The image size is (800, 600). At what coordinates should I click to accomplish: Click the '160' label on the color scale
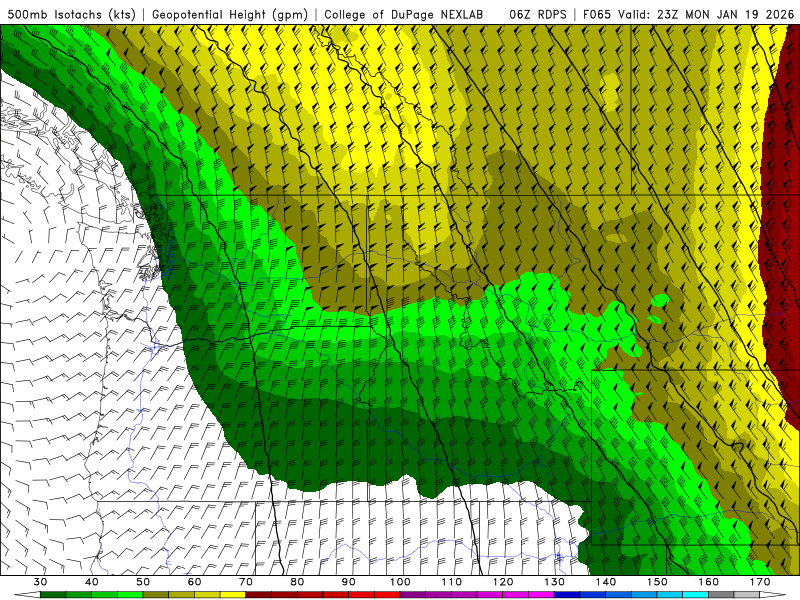pos(709,582)
